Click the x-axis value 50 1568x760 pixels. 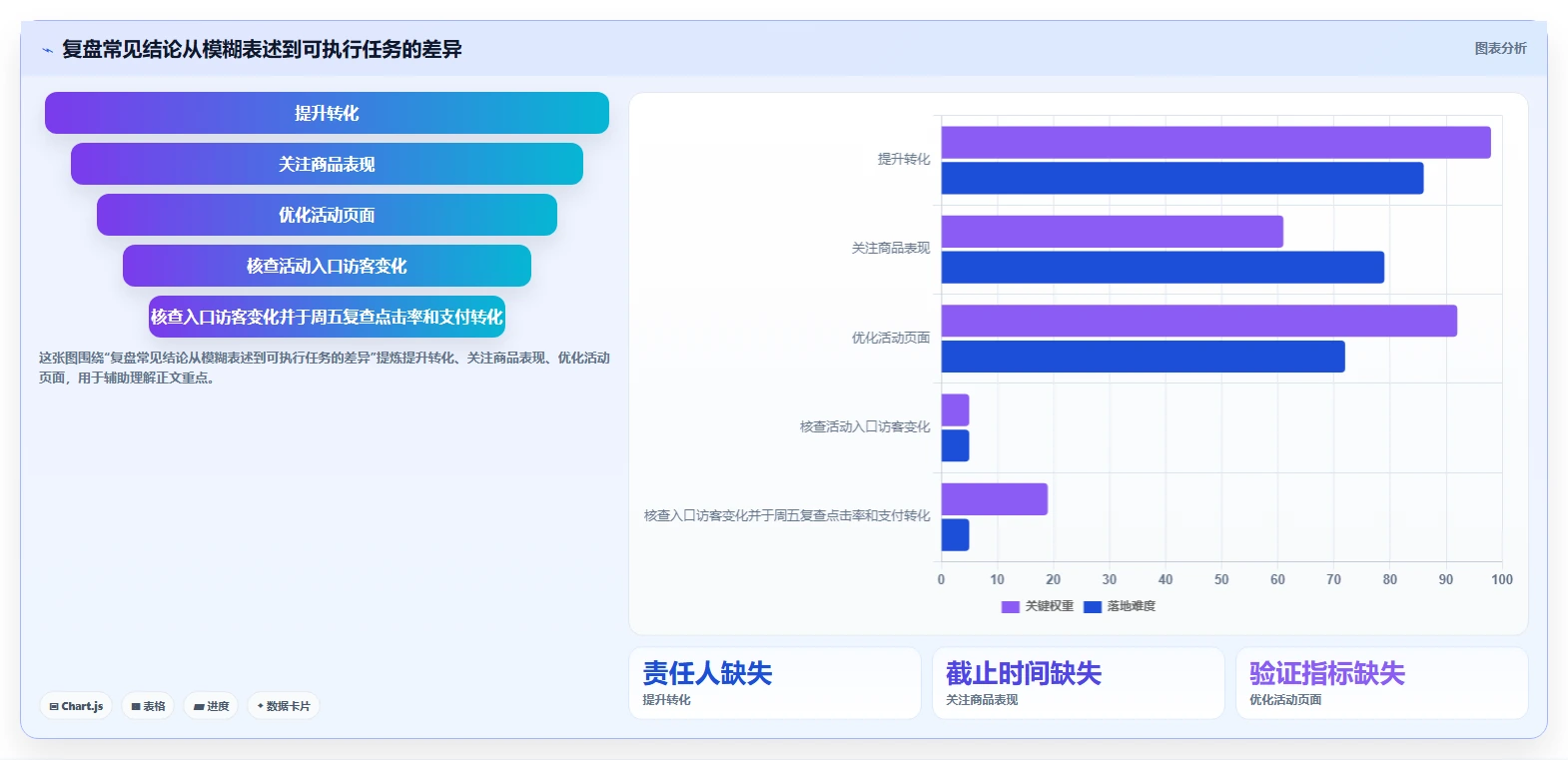pos(1221,579)
